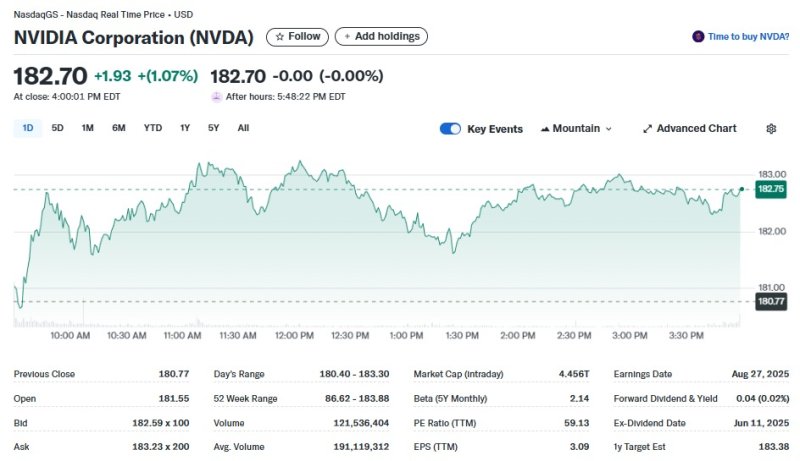
Task: Click the after-hours moon icon
Action: click(x=217, y=97)
